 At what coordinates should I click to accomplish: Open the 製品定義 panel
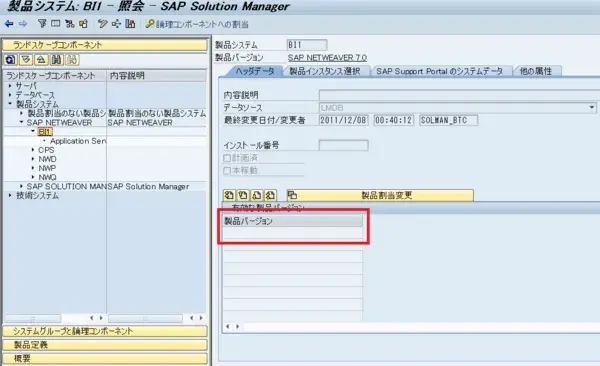tap(105, 345)
